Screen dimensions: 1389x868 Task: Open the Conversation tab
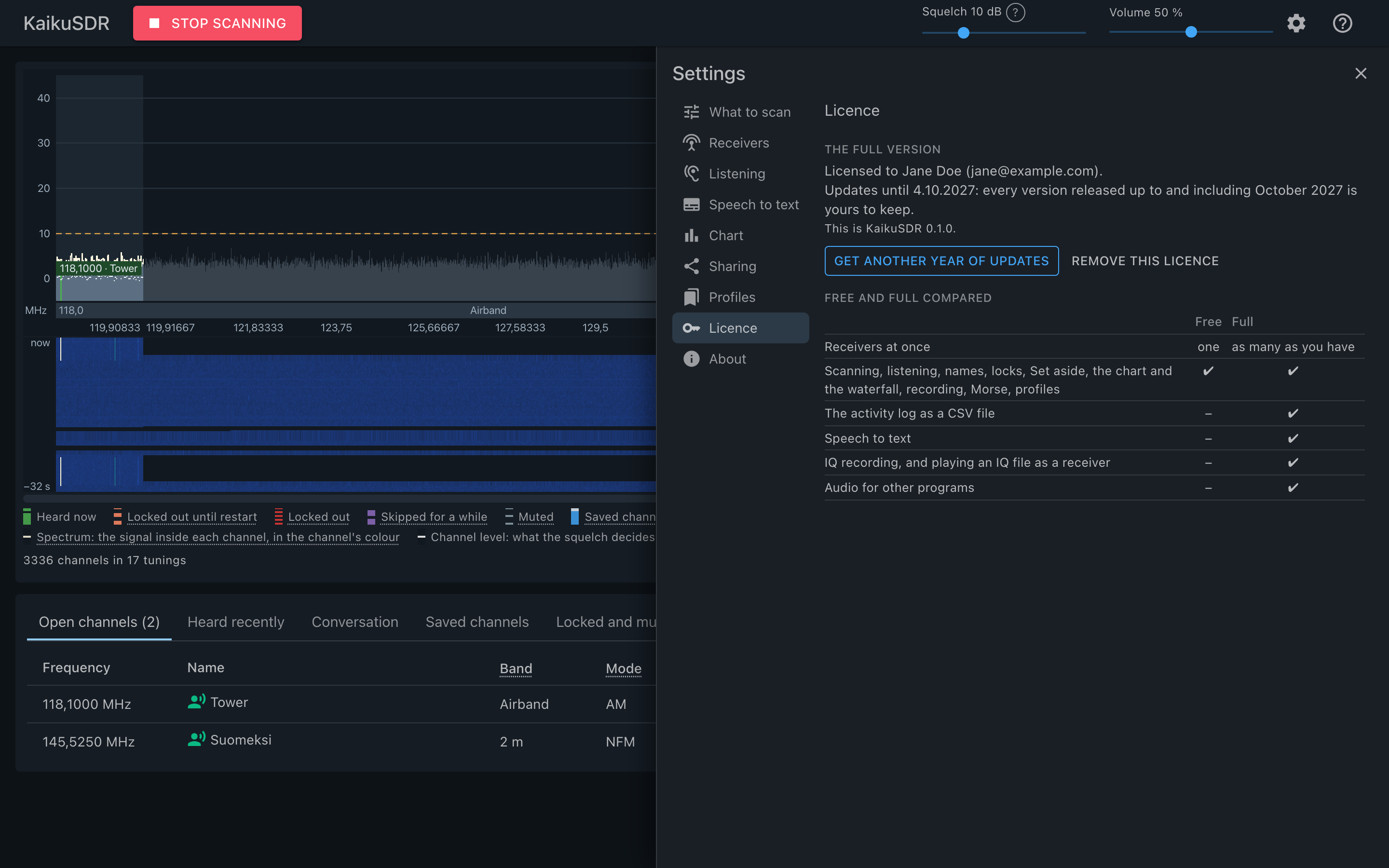354,622
